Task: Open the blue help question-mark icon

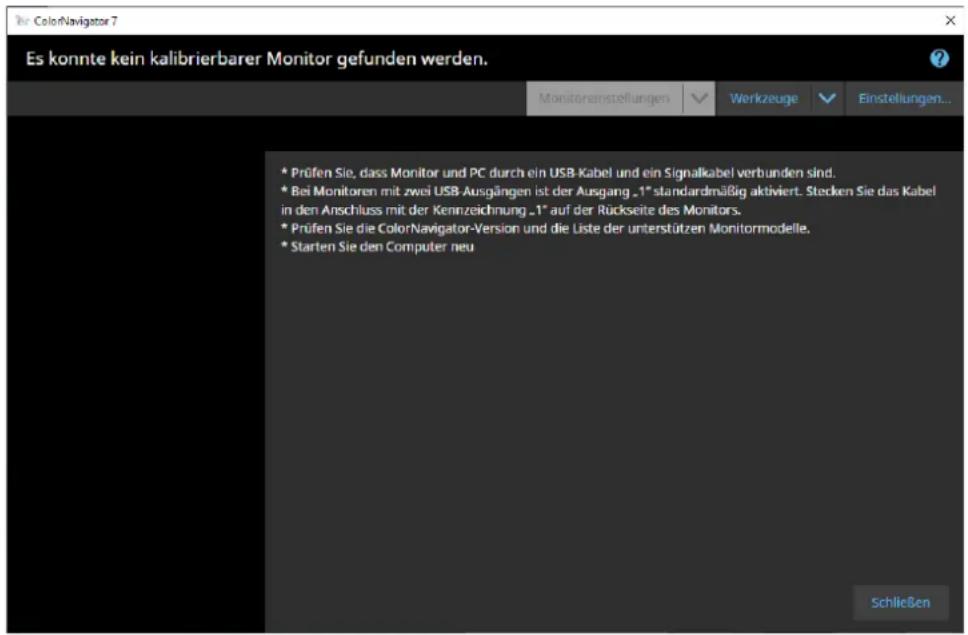Action: (x=939, y=59)
